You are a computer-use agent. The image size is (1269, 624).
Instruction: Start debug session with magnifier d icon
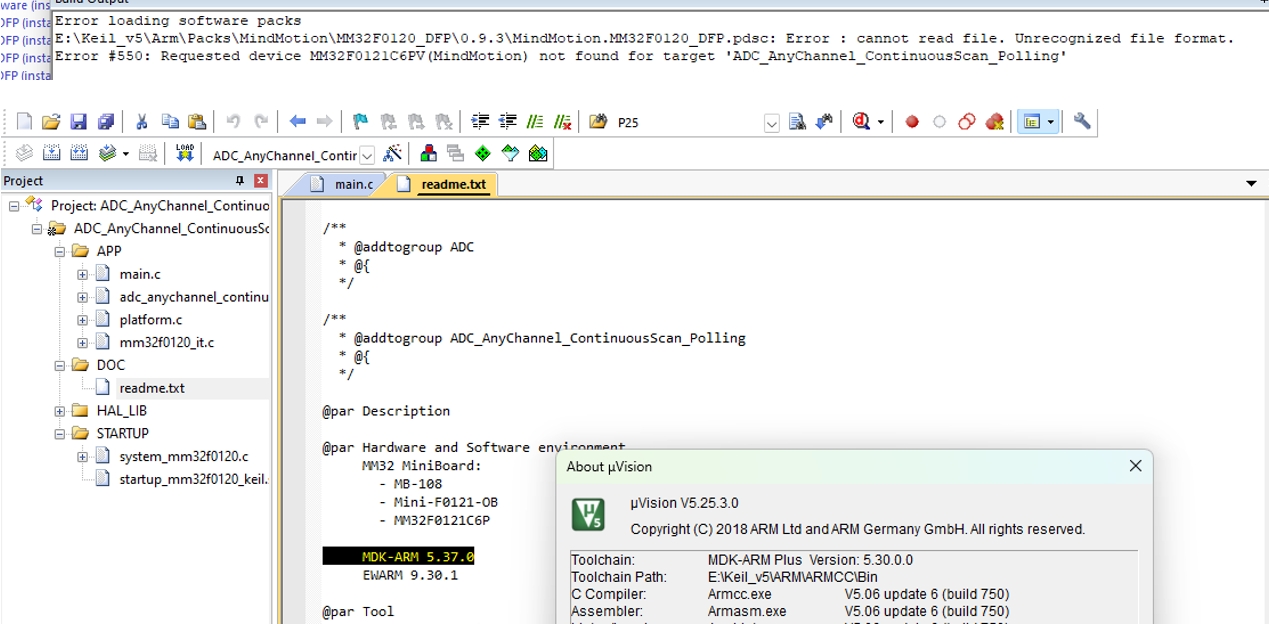pos(861,122)
